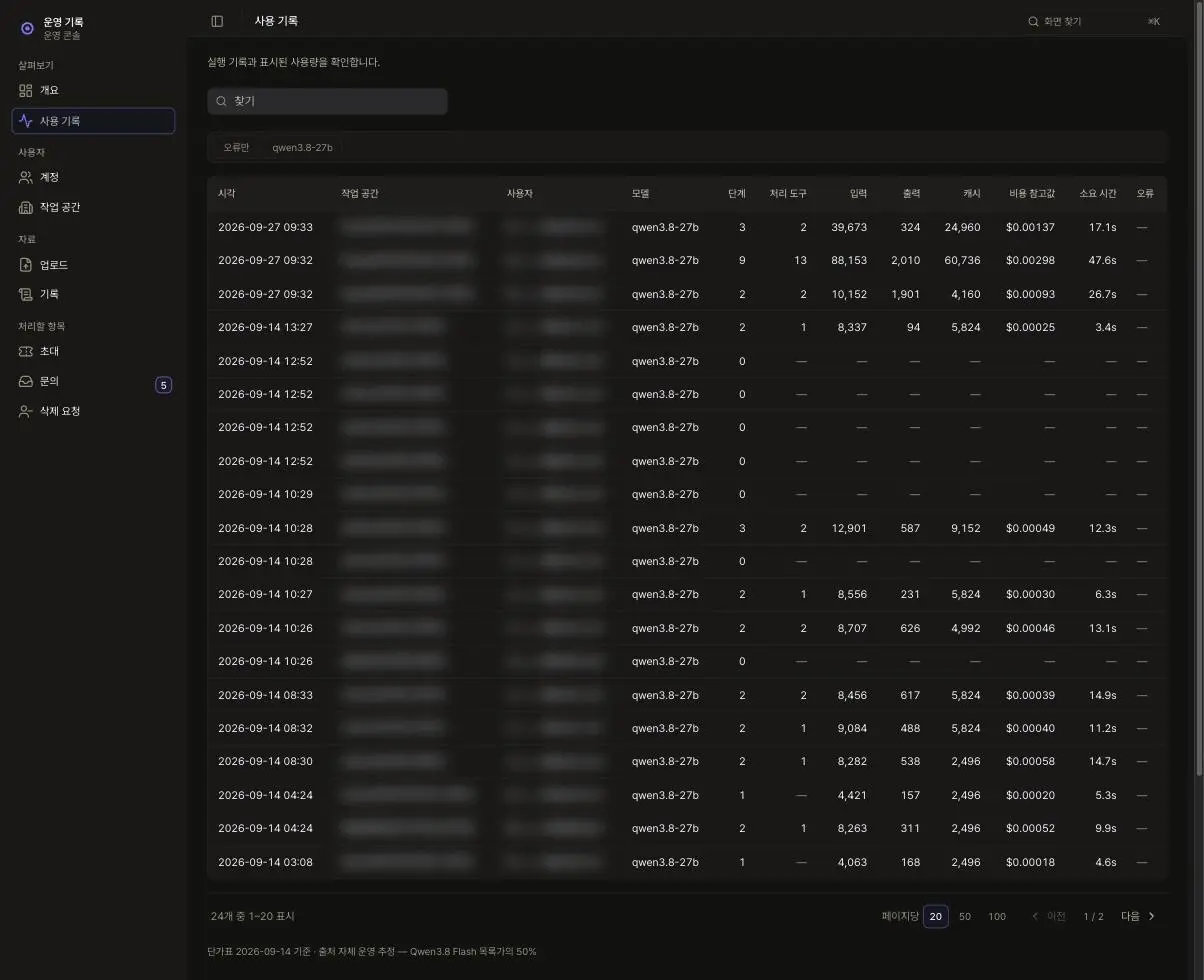Open 삭제 요청 user removal icon
The height and width of the screenshot is (980, 1204).
click(26, 411)
